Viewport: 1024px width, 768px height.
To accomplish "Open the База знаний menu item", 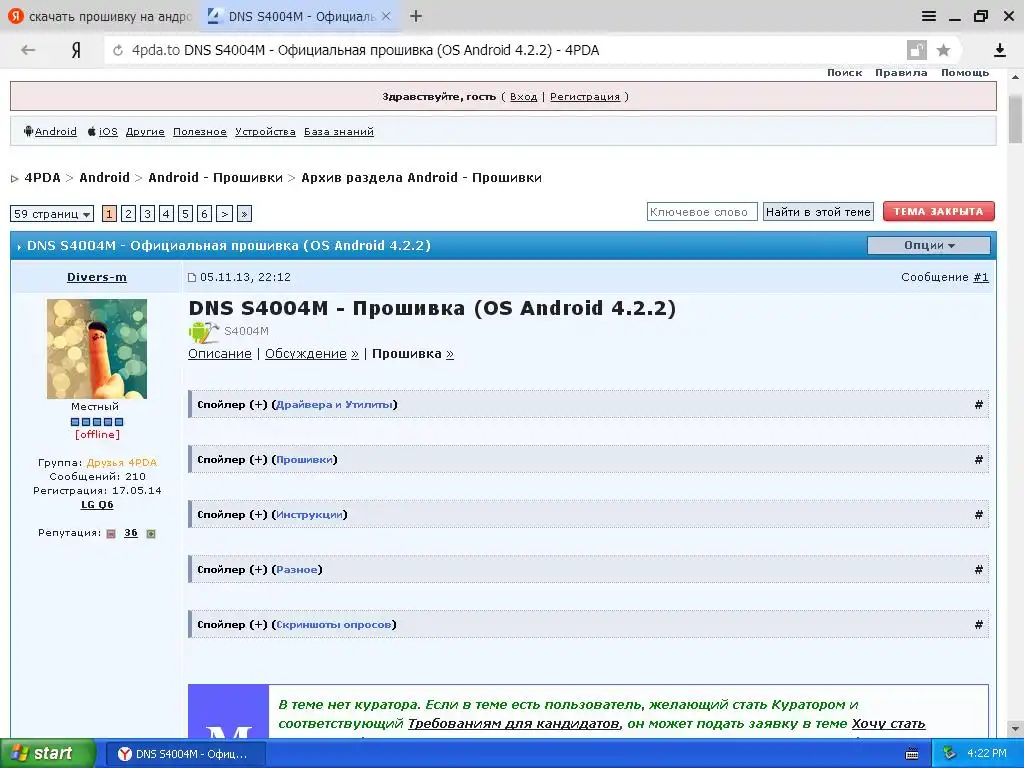I will pyautogui.click(x=338, y=131).
